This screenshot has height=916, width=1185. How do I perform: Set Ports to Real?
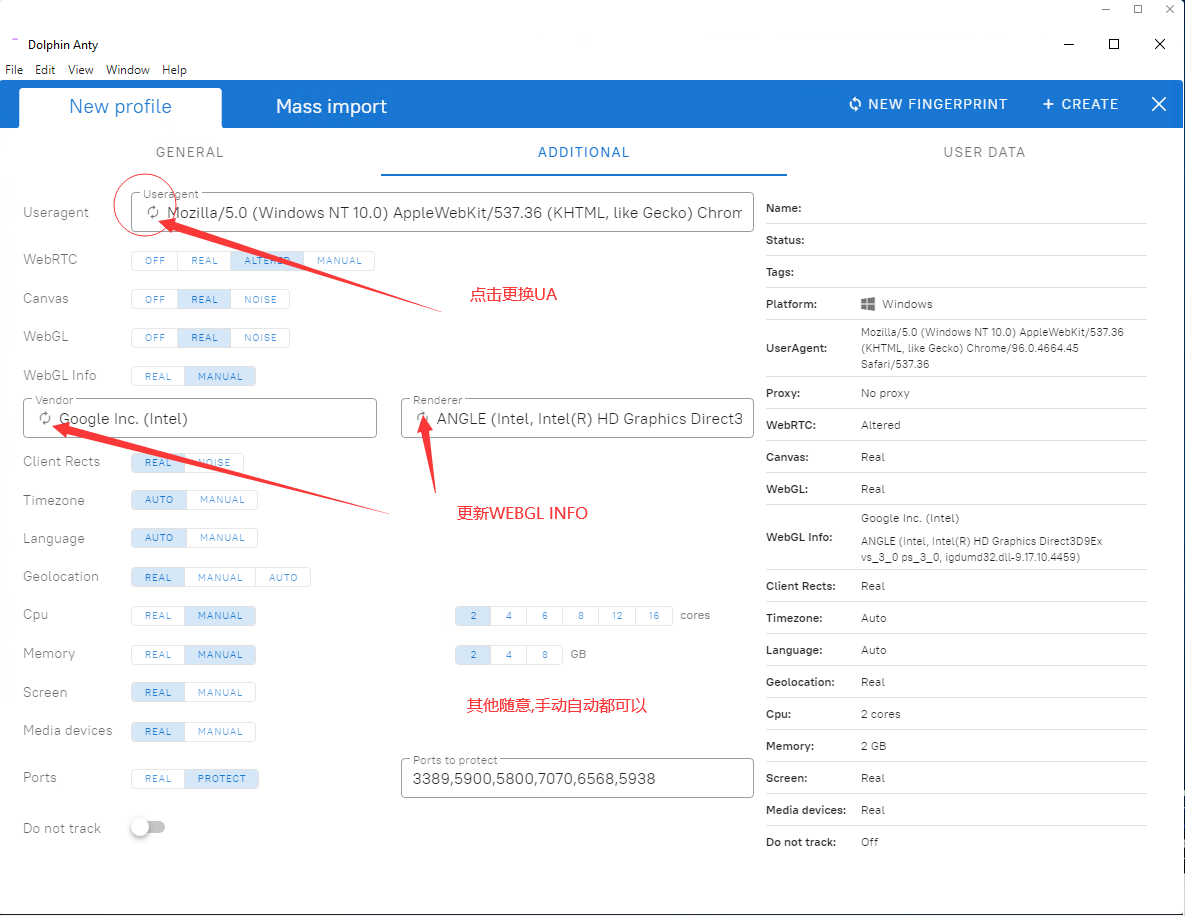click(x=158, y=778)
